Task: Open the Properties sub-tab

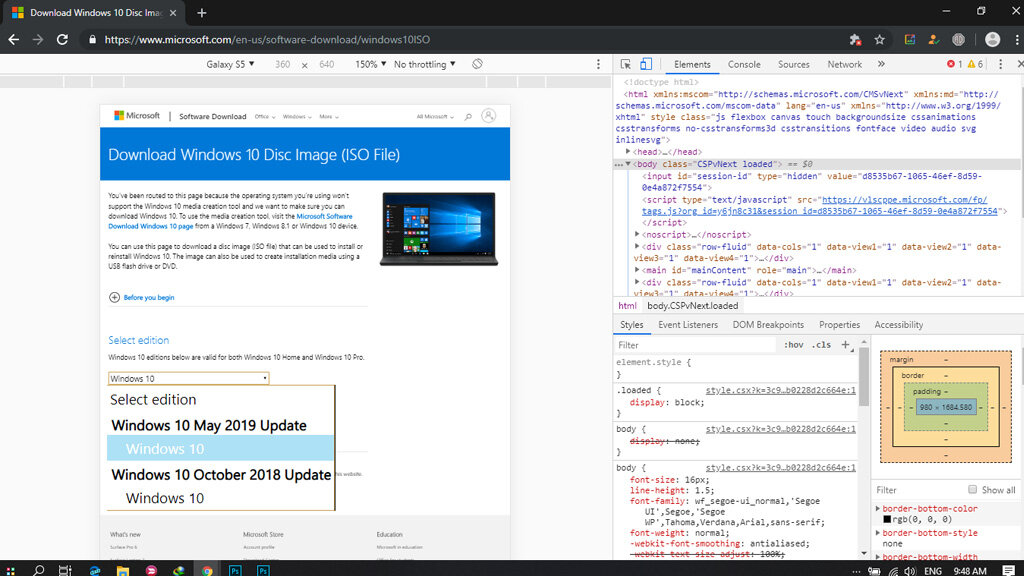Action: (839, 325)
